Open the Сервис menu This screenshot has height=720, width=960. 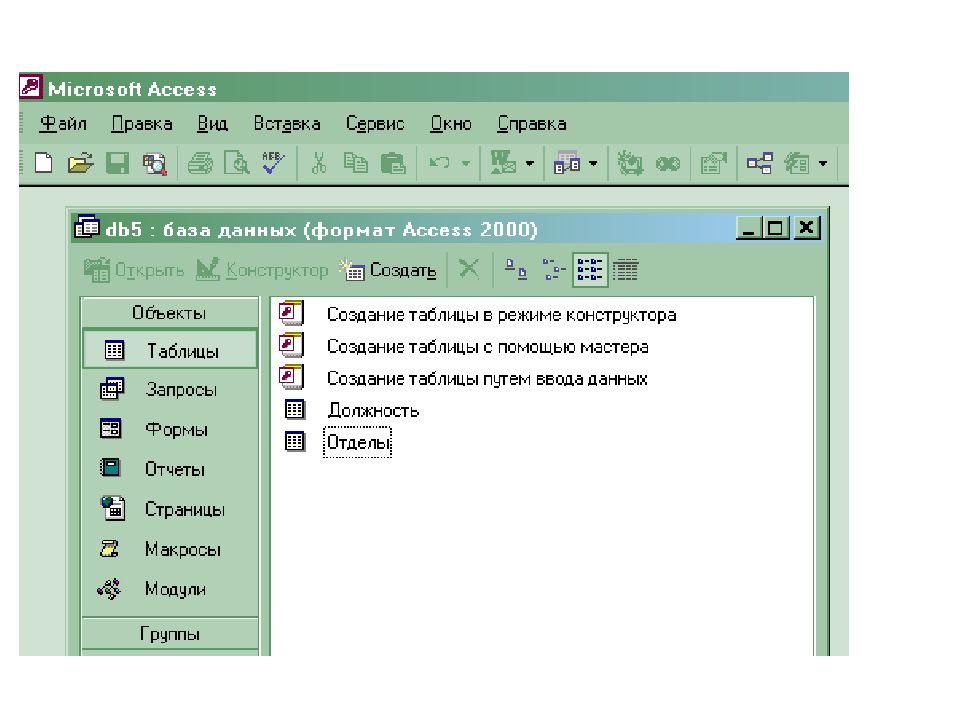point(375,124)
